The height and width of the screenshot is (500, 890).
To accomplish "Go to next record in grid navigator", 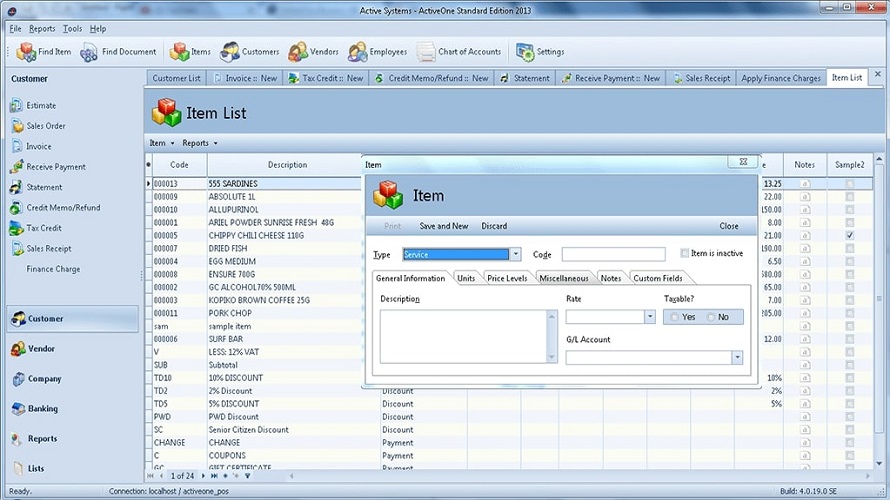I will [203, 476].
